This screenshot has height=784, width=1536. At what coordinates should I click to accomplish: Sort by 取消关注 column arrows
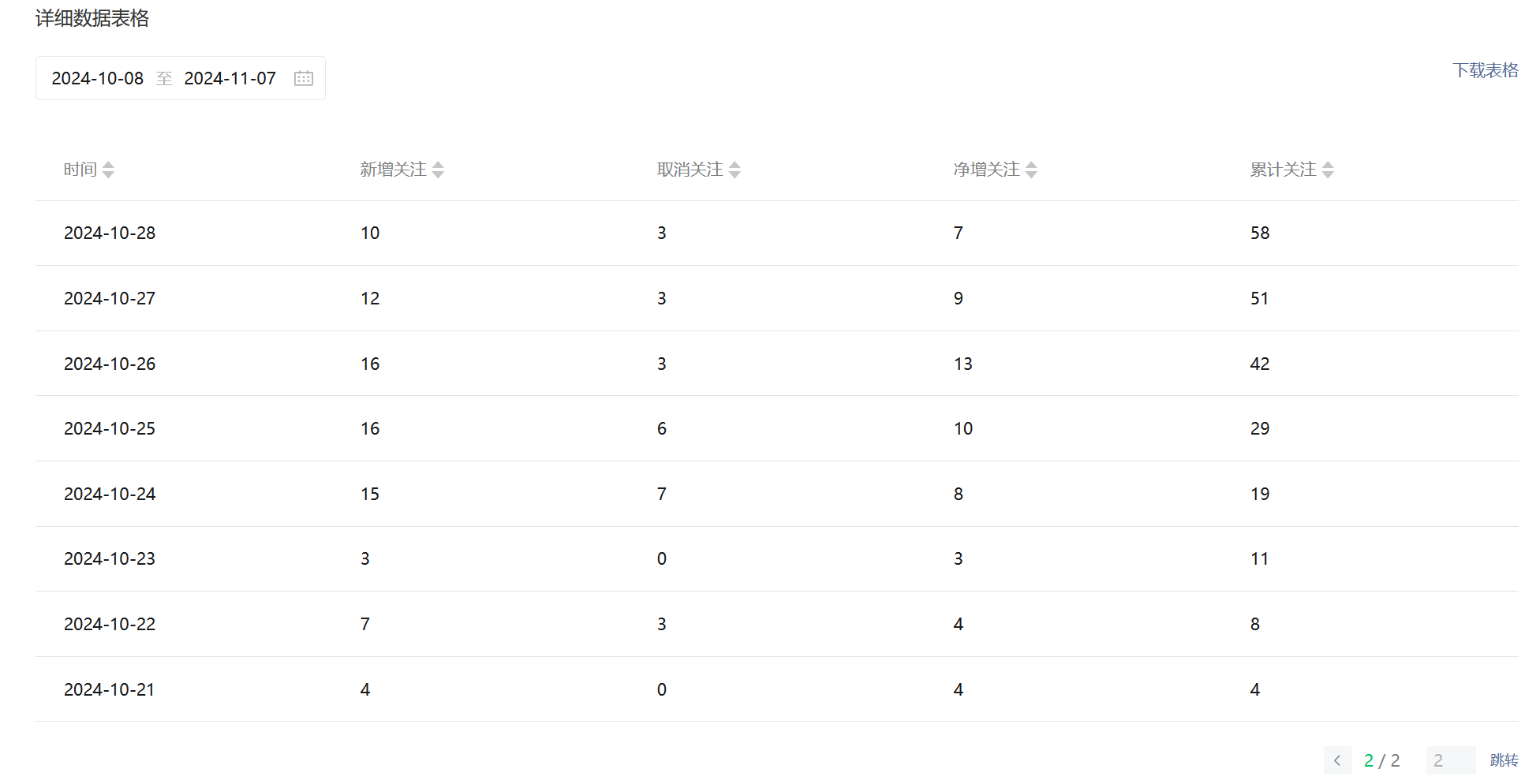734,170
